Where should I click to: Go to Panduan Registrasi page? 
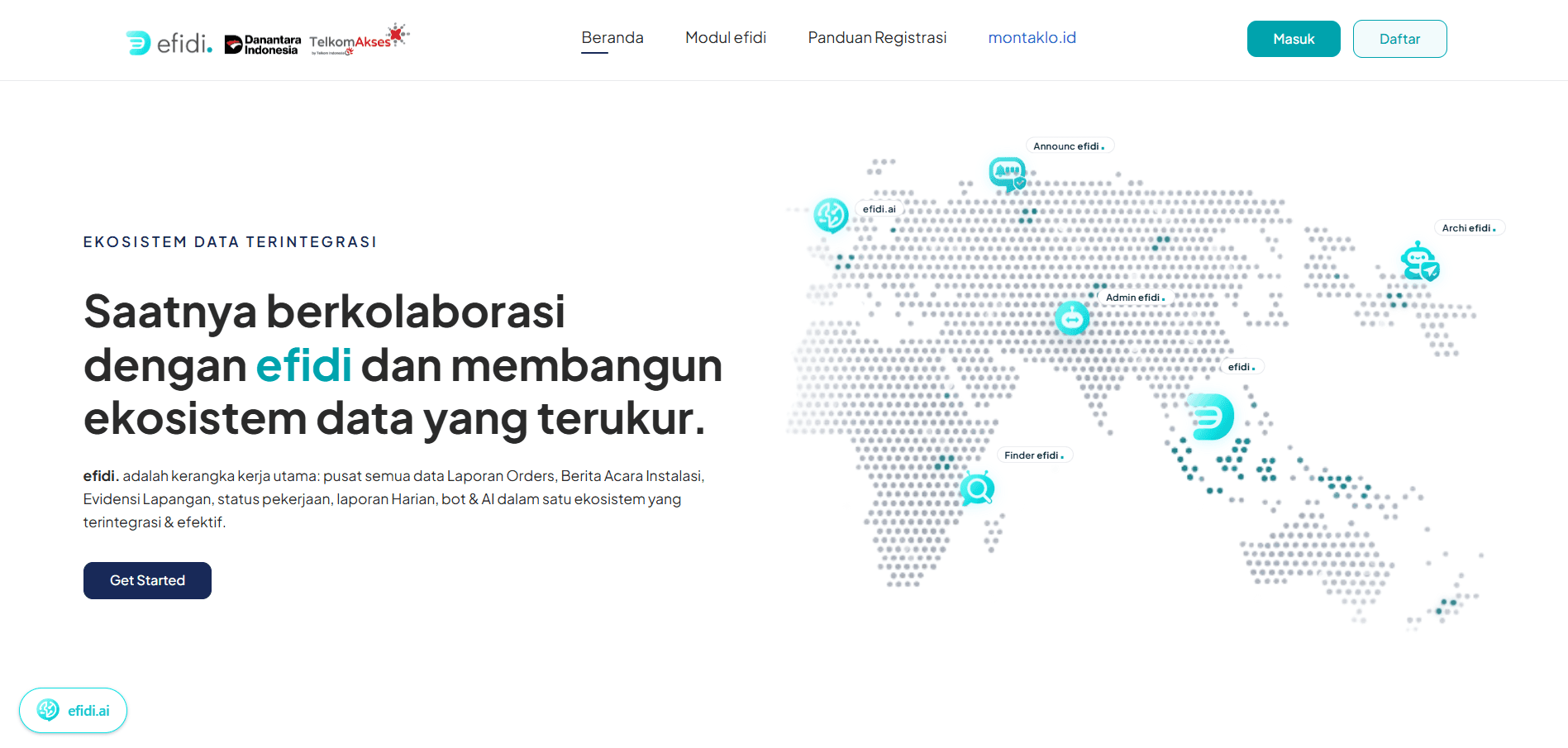coord(877,38)
